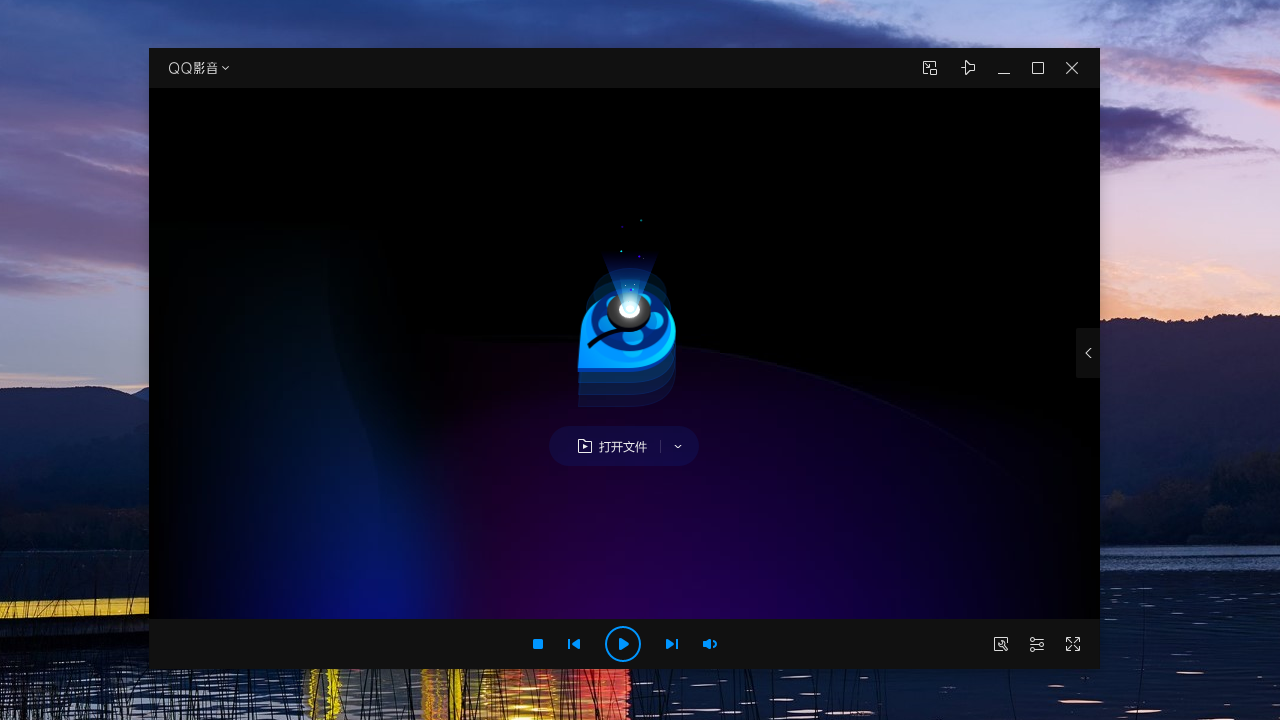Viewport: 1280px width, 720px height.
Task: Open playback adjustment sliders settings icon
Action: (x=1037, y=644)
